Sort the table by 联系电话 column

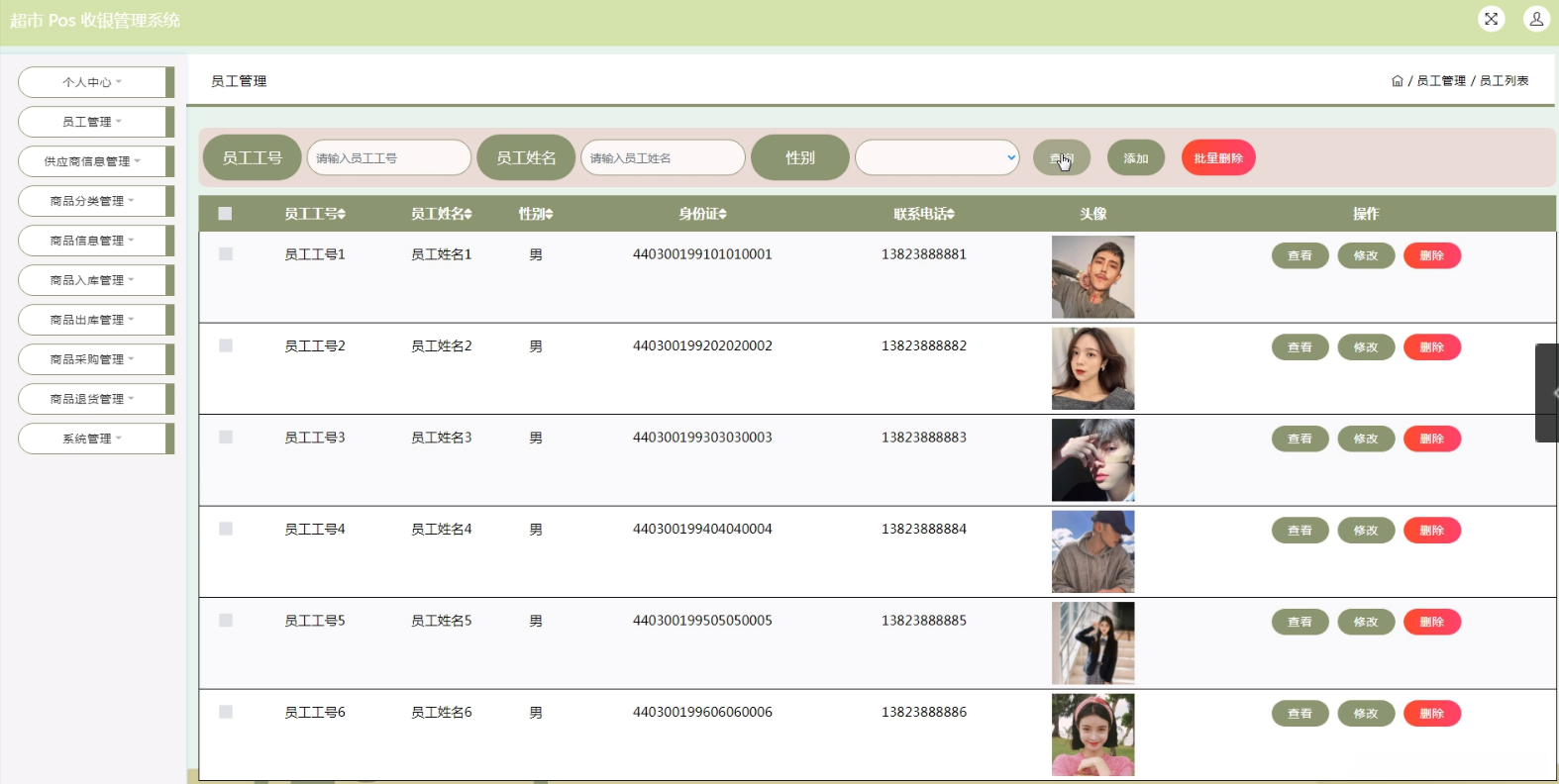(x=923, y=214)
